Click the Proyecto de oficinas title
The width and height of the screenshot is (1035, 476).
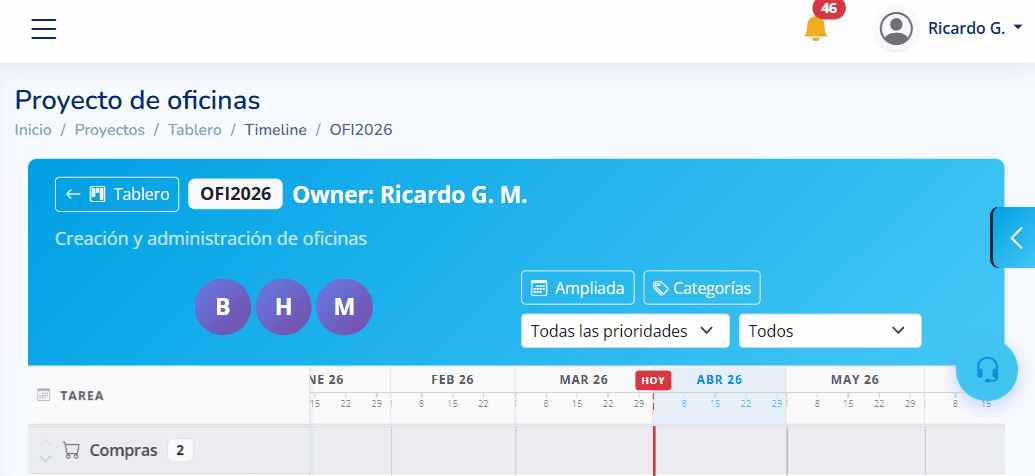pos(137,100)
